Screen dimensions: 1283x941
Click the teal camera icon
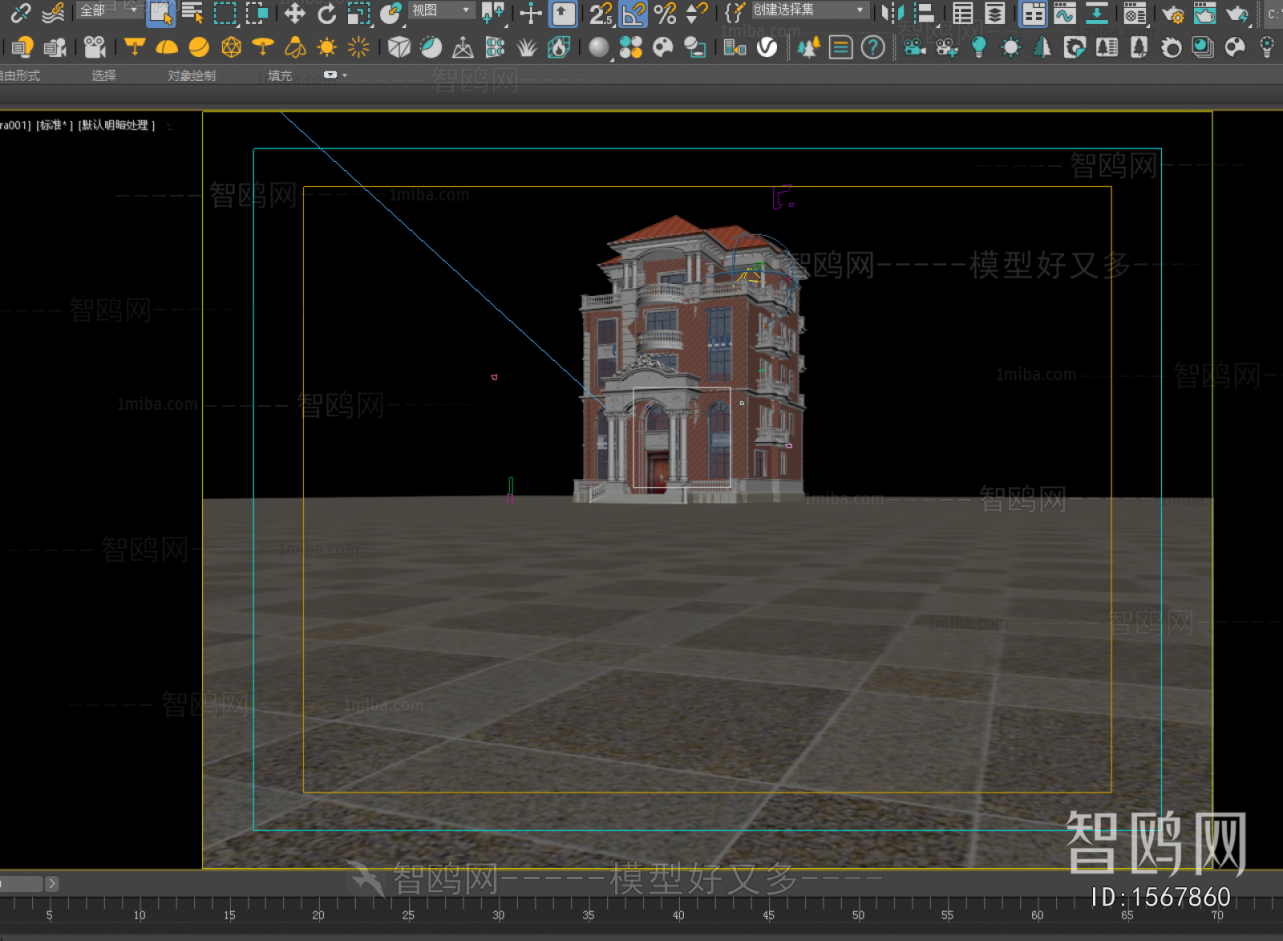tap(914, 47)
